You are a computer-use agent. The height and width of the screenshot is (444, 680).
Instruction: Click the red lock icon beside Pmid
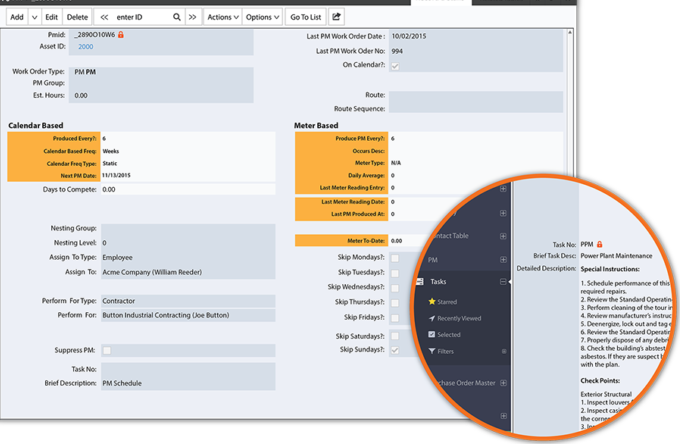121,35
